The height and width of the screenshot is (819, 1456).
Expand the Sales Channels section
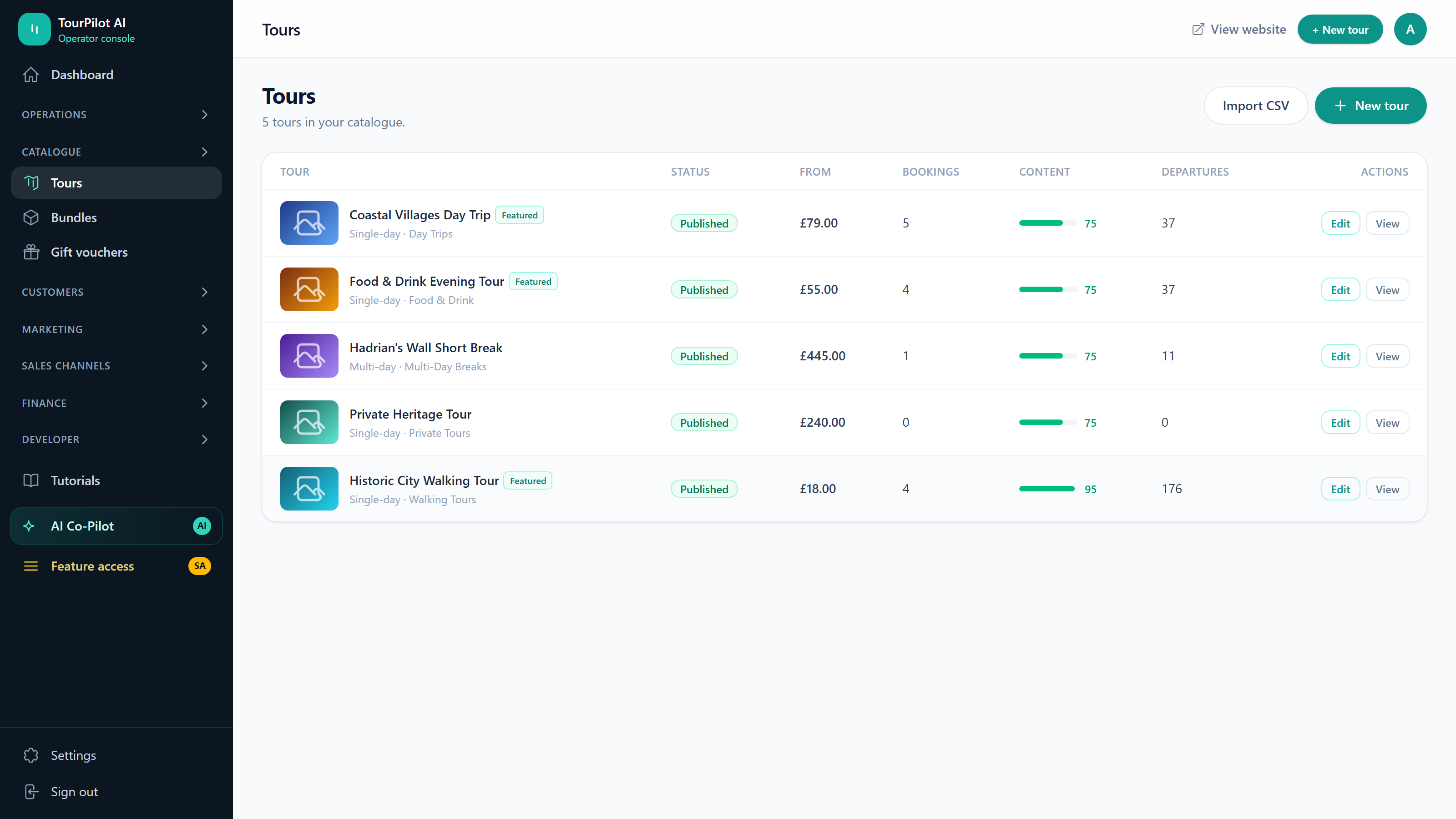[116, 366]
